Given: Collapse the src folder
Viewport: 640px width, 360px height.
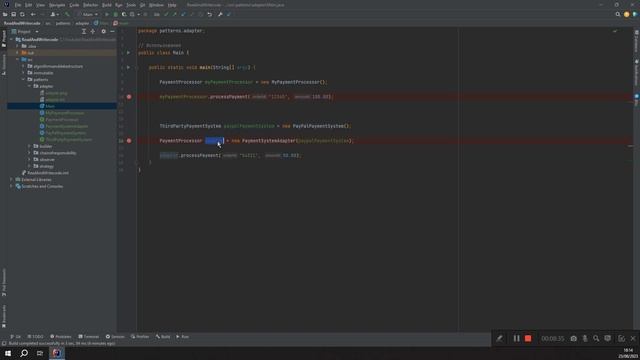Looking at the screenshot, I should coord(18,60).
